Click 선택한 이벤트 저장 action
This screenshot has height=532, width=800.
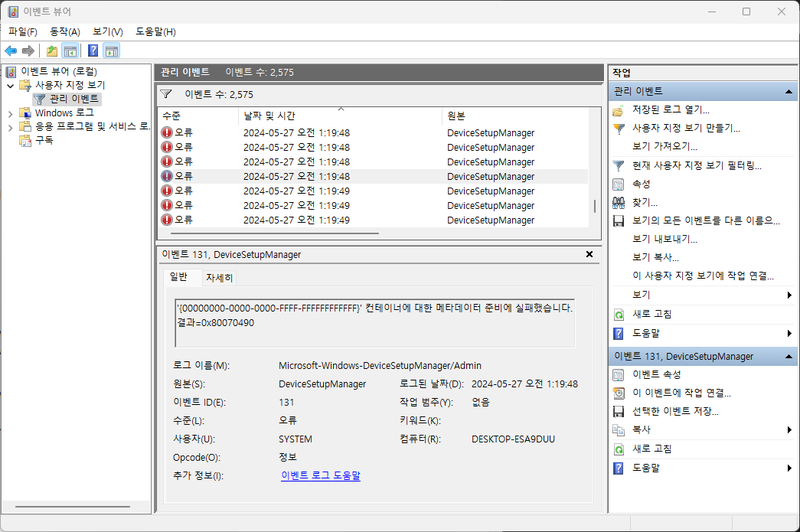point(675,411)
